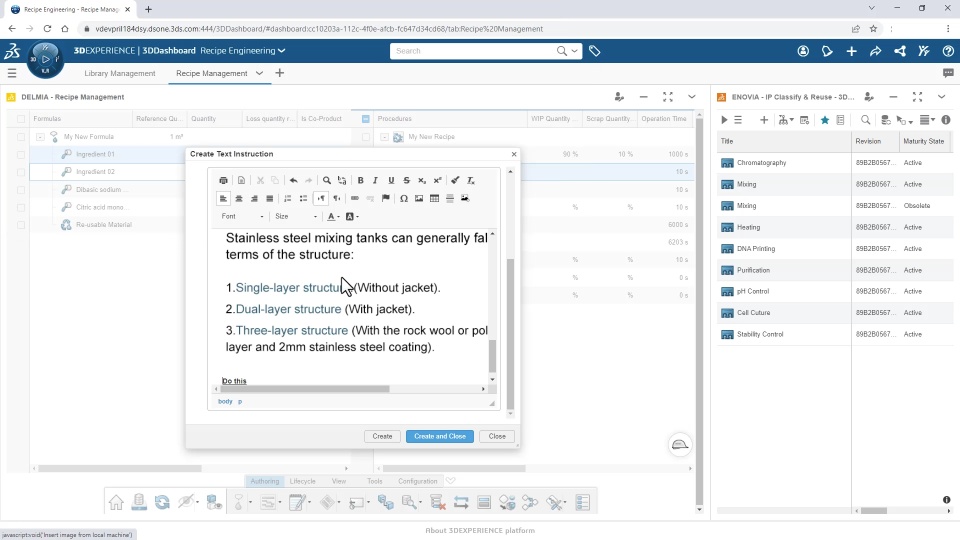Collapse the My New Formula tree node
The width and height of the screenshot is (960, 540).
[x=40, y=137]
